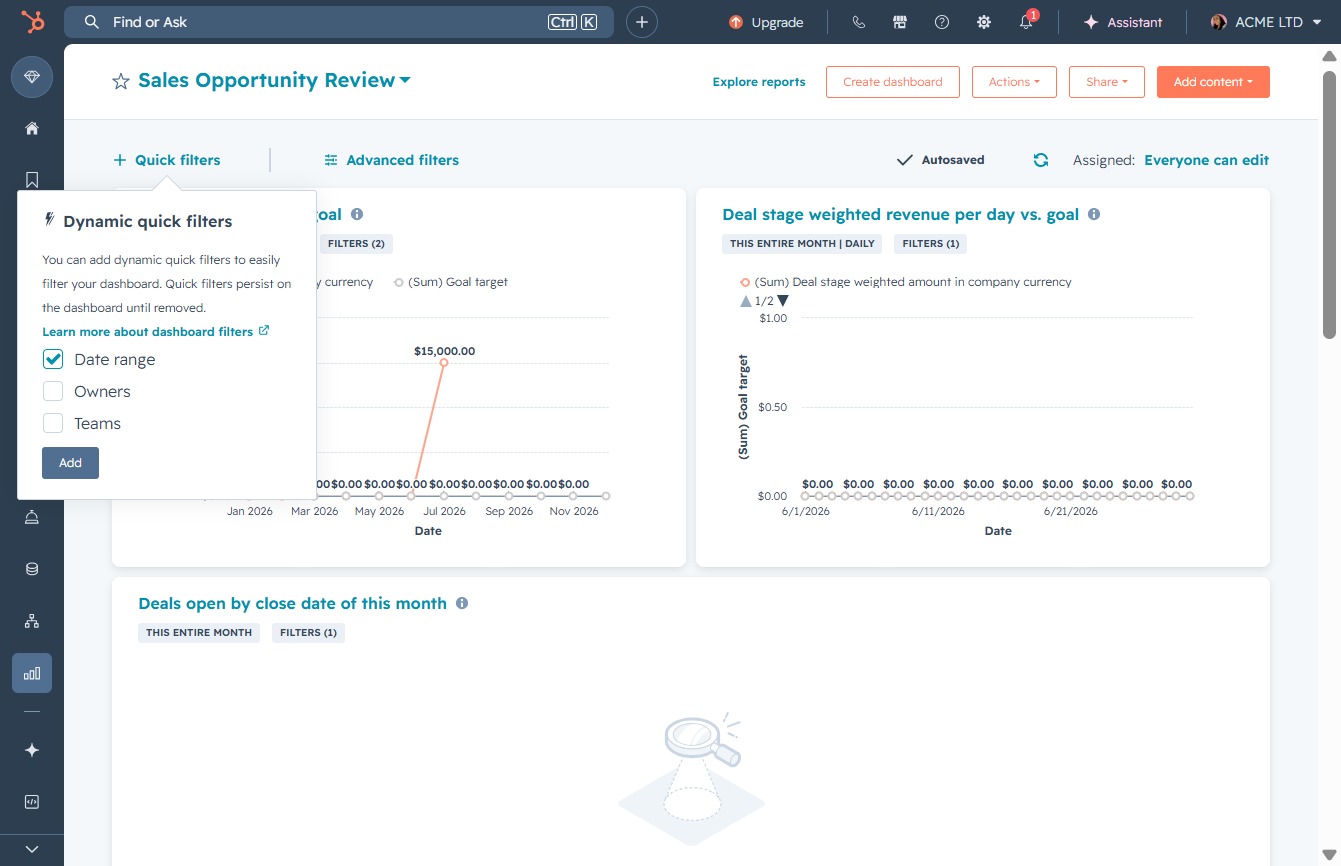Open the database stack icon in sidebar

tap(32, 569)
